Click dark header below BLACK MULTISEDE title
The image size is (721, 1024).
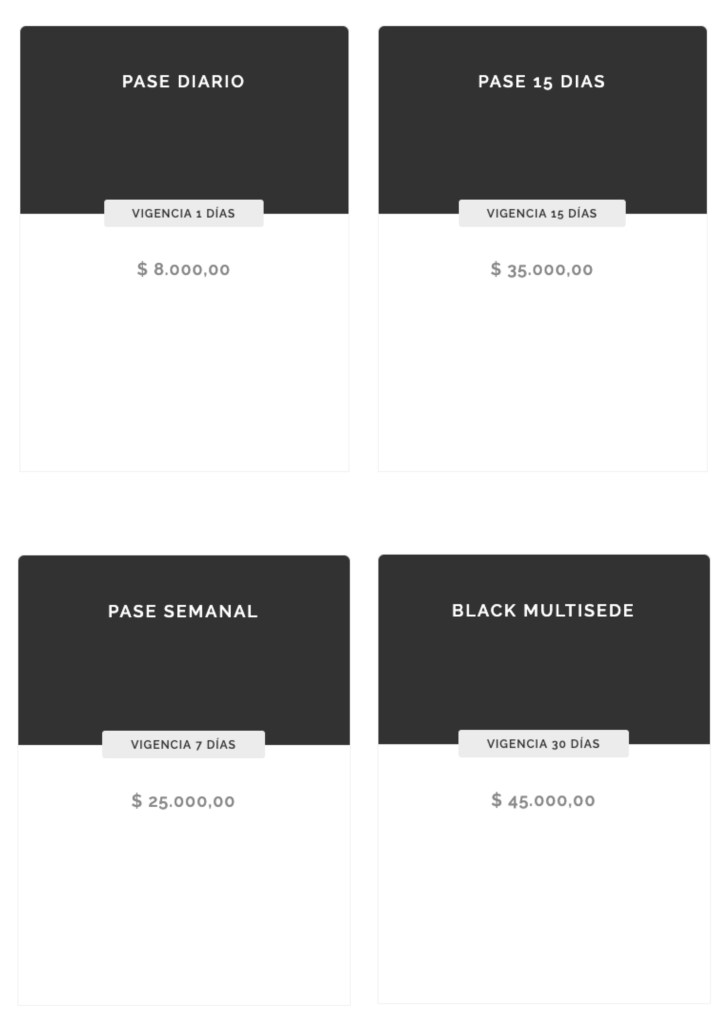(x=543, y=675)
